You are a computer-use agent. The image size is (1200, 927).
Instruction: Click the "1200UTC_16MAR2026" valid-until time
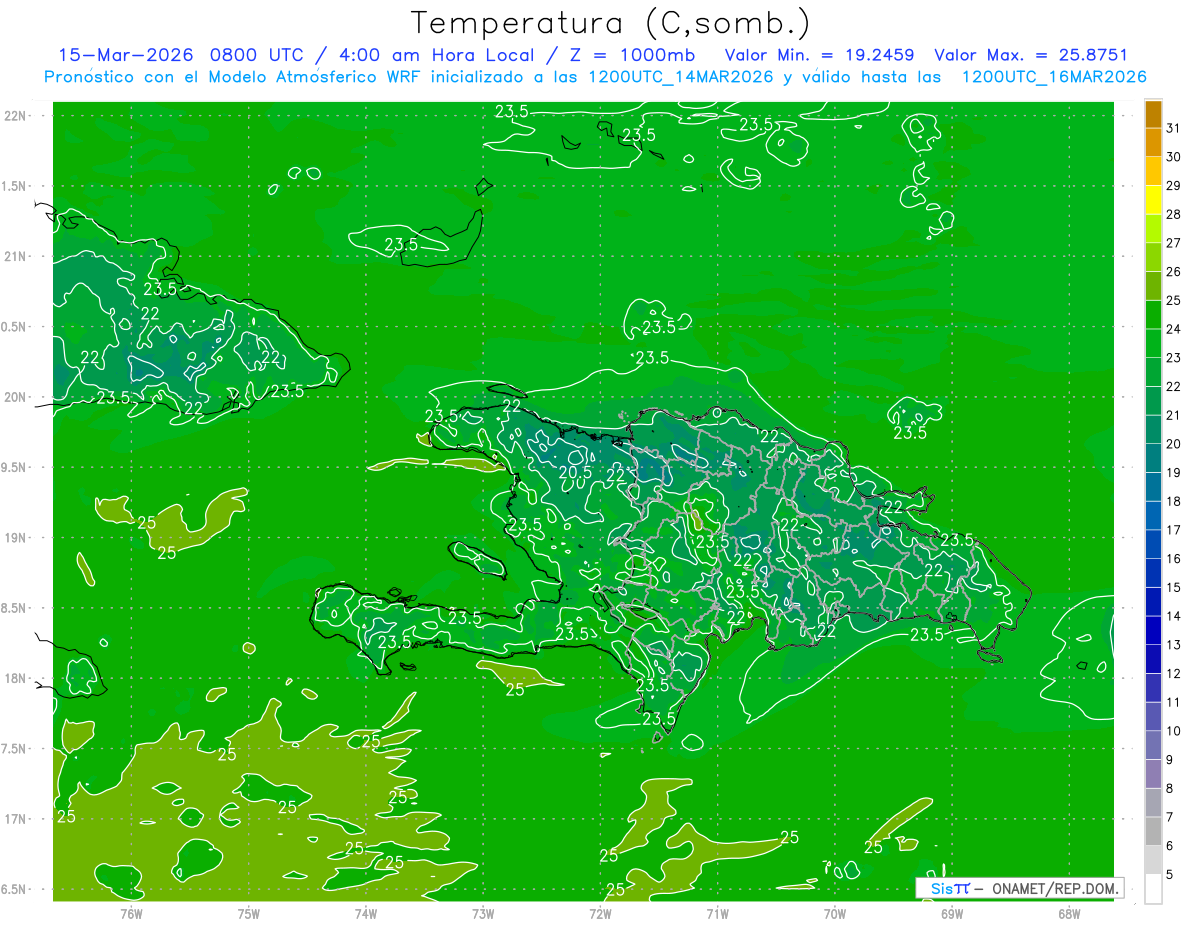[1054, 77]
